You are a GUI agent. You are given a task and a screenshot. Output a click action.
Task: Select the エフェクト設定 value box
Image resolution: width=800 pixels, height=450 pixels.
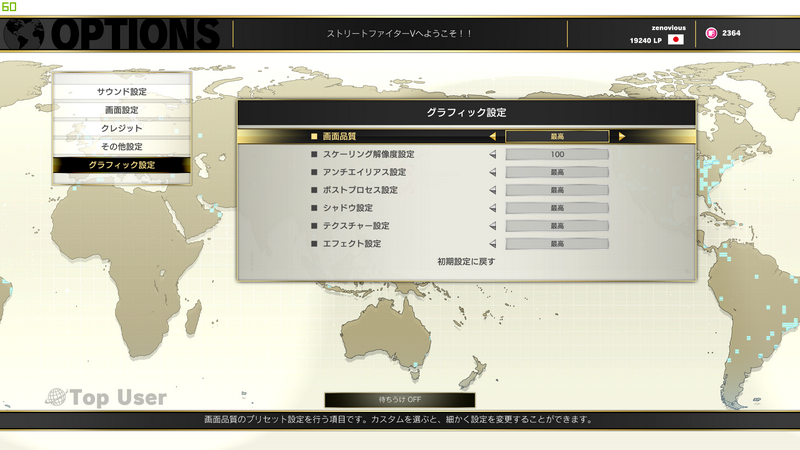(x=557, y=243)
